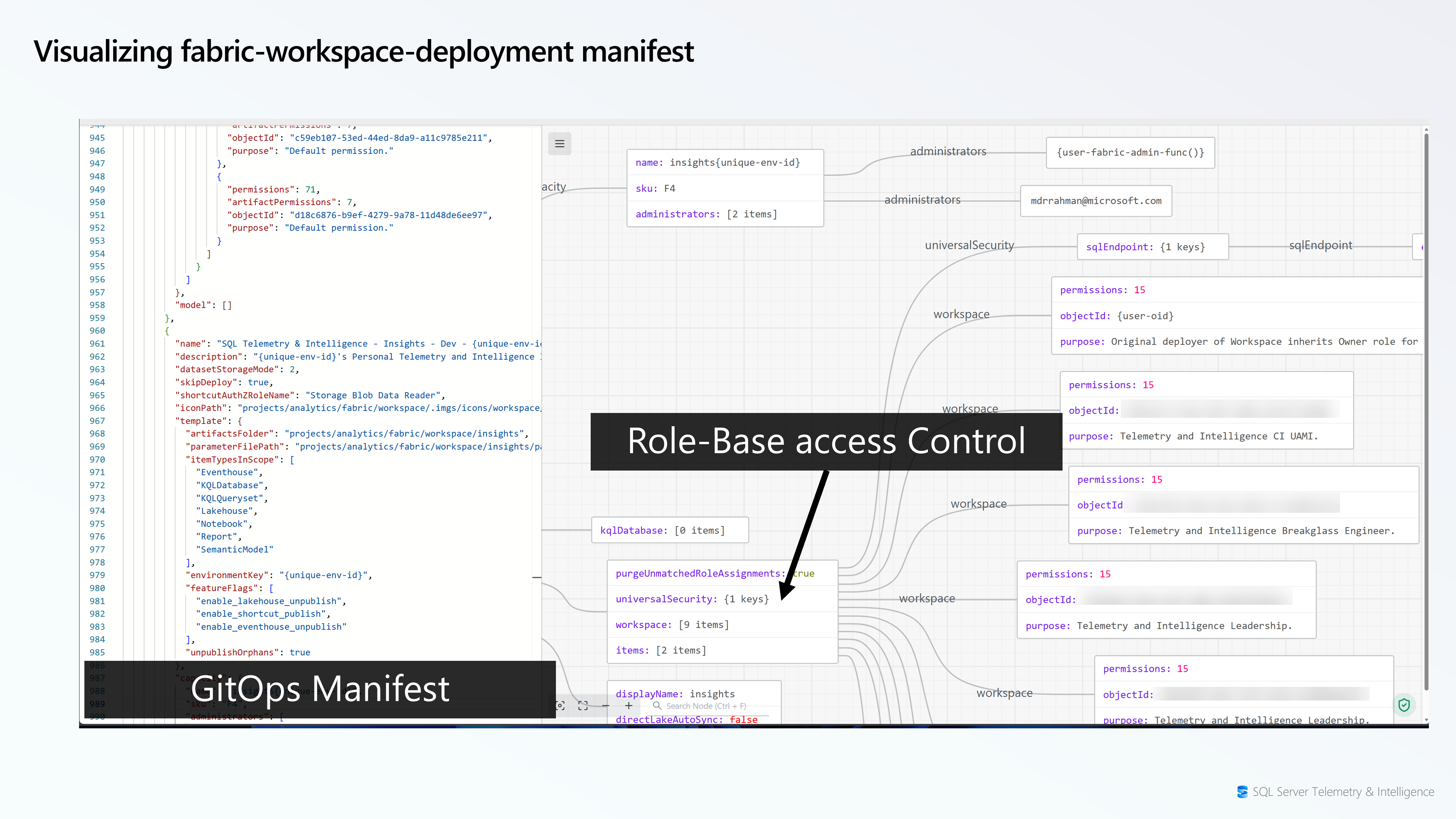Image resolution: width=1456 pixels, height=819 pixels.
Task: Click line number 961 in code editor
Action: 97,344
